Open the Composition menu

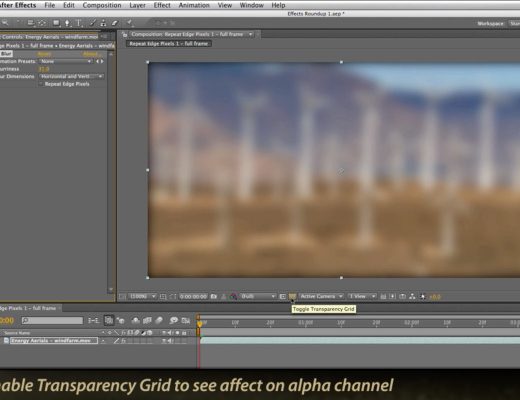(x=102, y=5)
